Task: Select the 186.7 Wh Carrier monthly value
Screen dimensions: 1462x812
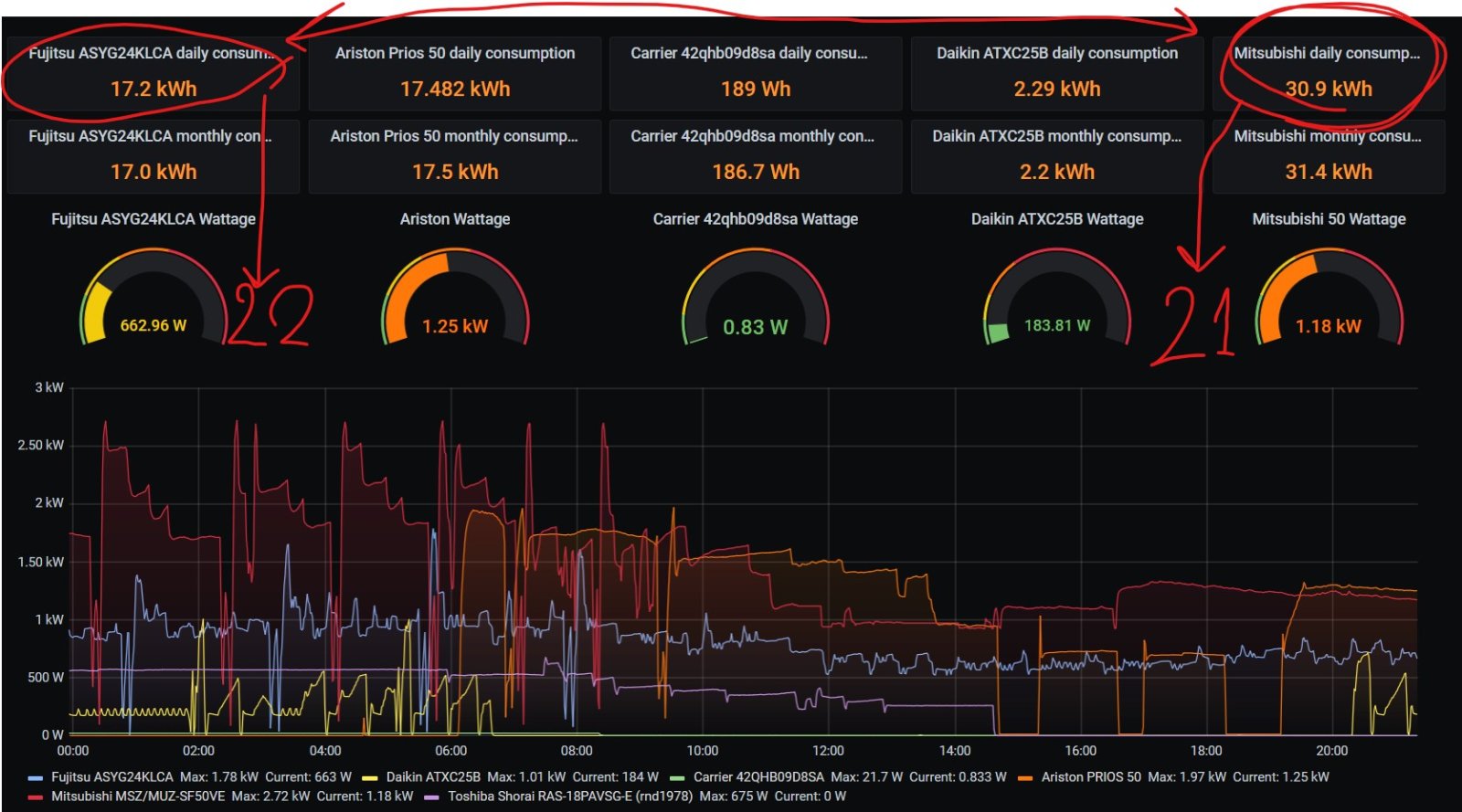Action: pyautogui.click(x=756, y=172)
